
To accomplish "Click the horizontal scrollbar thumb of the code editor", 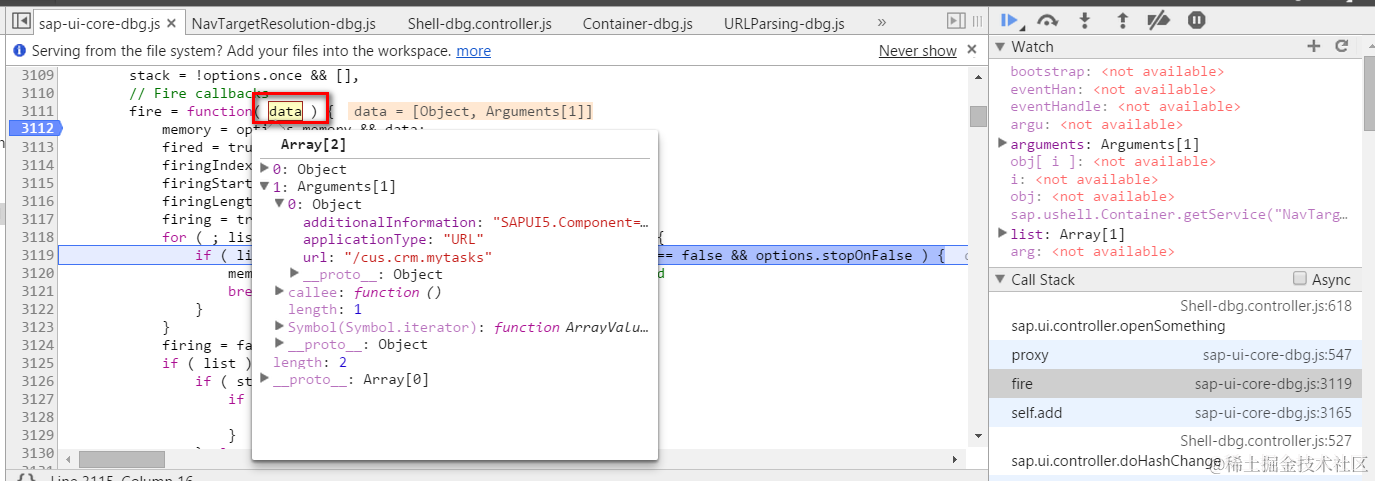I will coord(122,459).
